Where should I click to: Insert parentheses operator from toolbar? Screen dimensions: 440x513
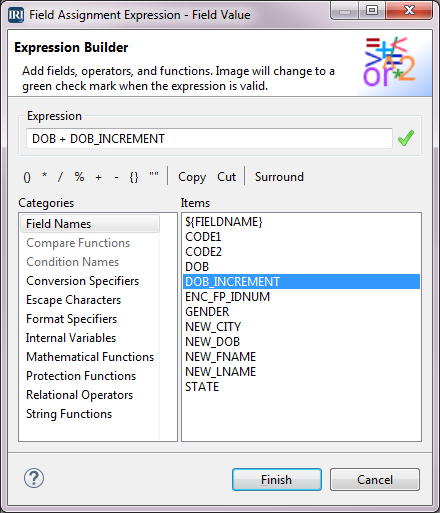coord(27,177)
